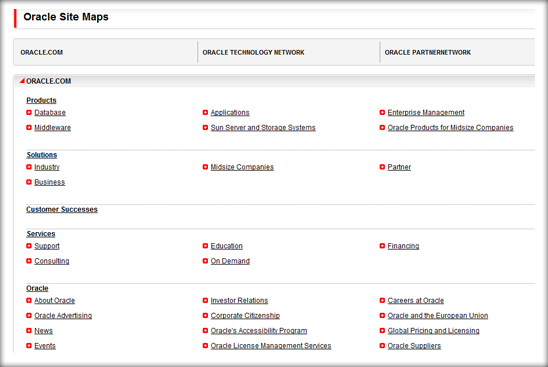Open Global Pricing and Licensing link
The height and width of the screenshot is (367, 548).
coord(433,331)
